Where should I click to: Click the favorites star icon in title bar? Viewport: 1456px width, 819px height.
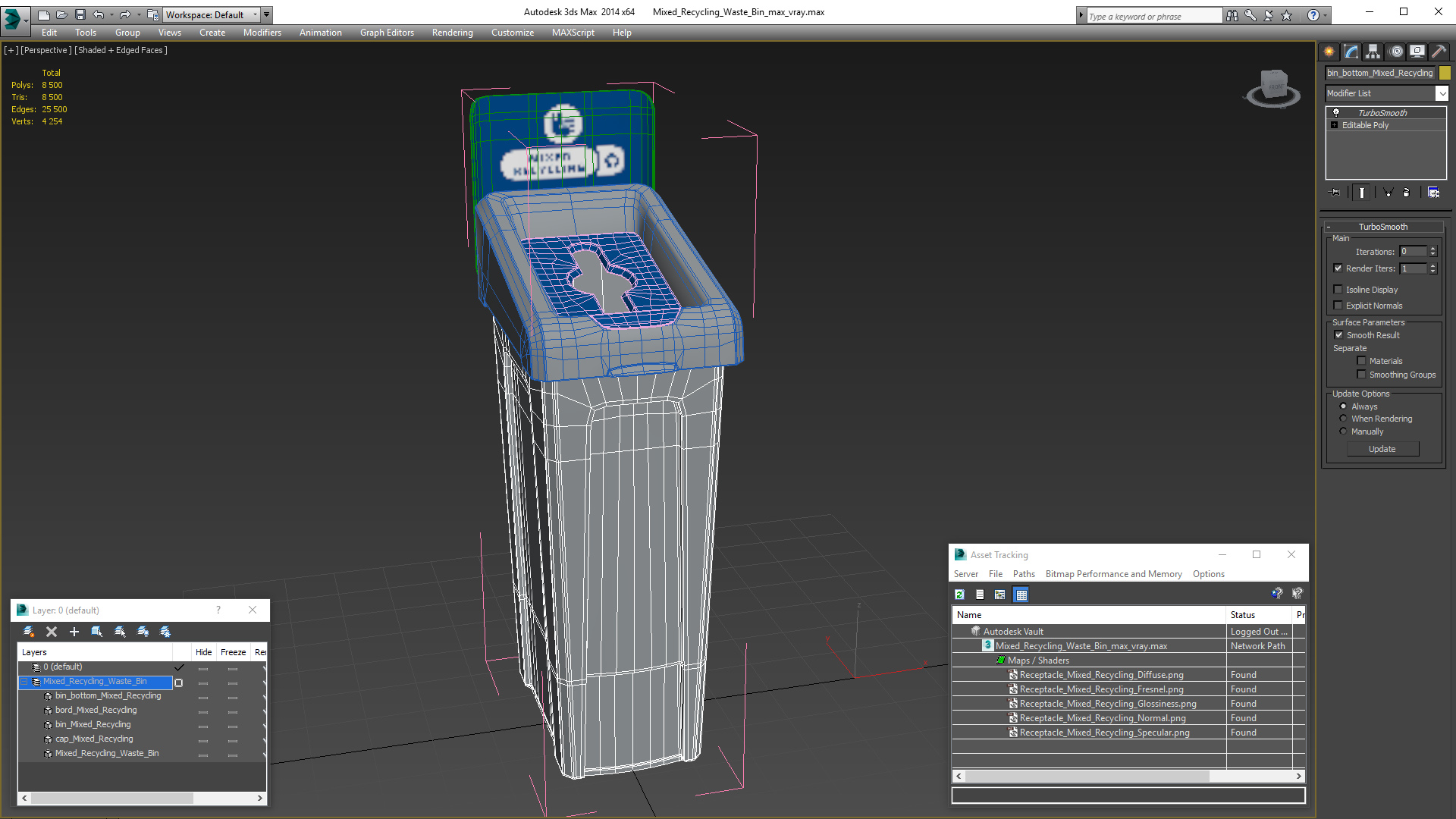click(1287, 15)
